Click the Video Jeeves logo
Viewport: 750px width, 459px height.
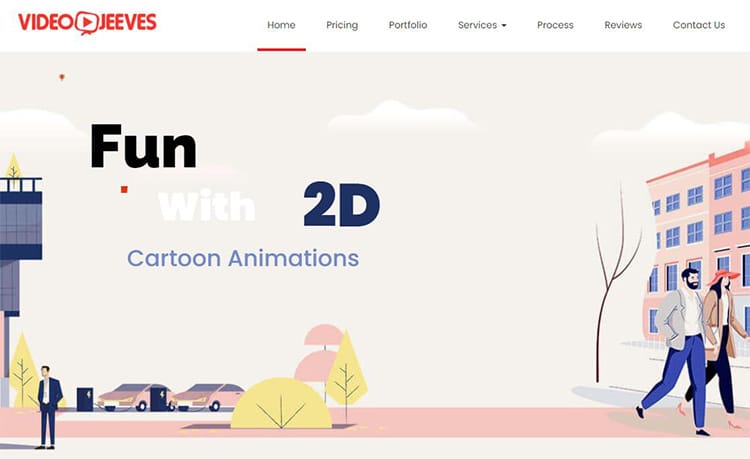coord(87,22)
